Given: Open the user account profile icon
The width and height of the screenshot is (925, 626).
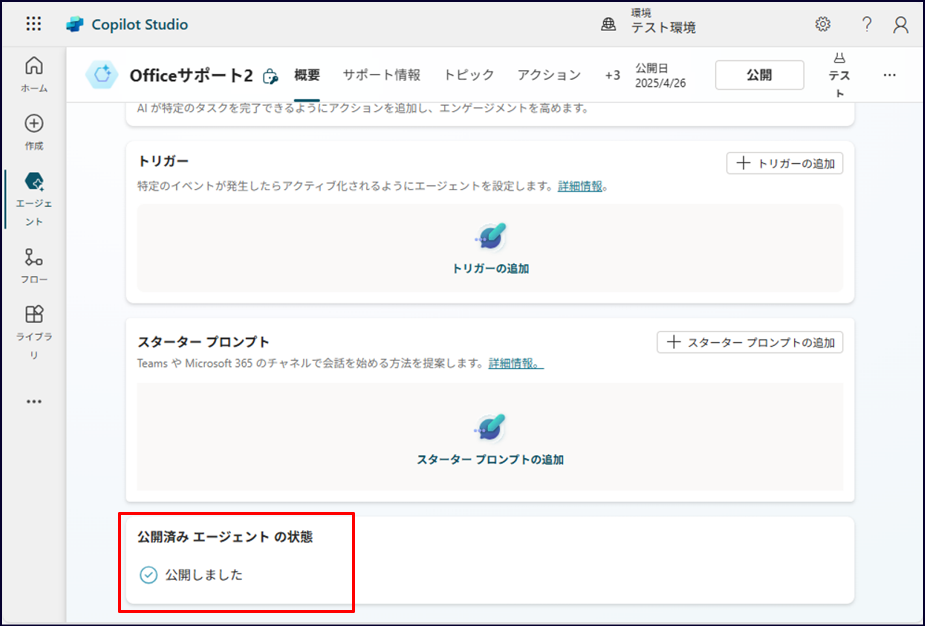Looking at the screenshot, I should [900, 24].
